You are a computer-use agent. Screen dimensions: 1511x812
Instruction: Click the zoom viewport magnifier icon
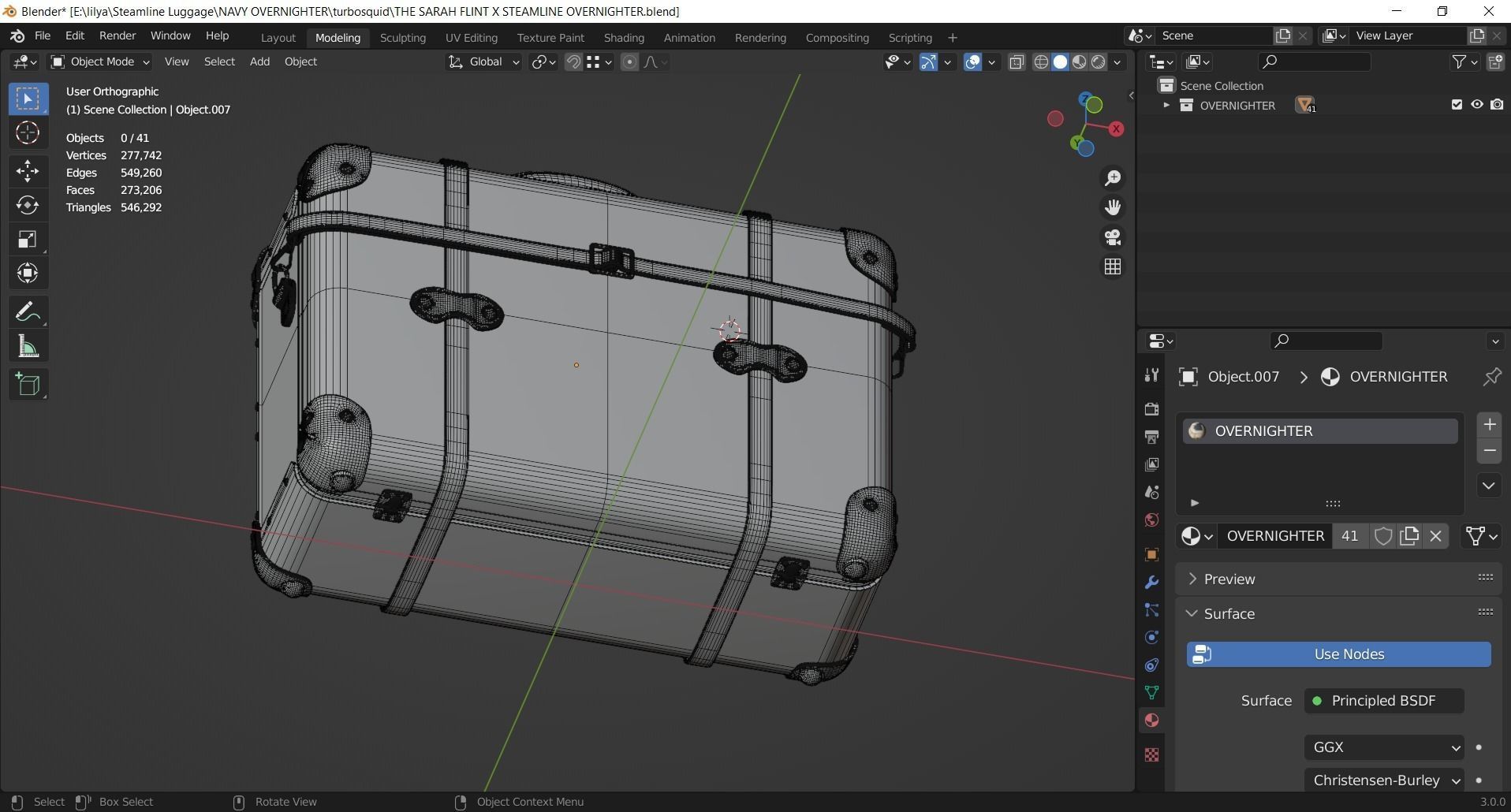click(1113, 178)
